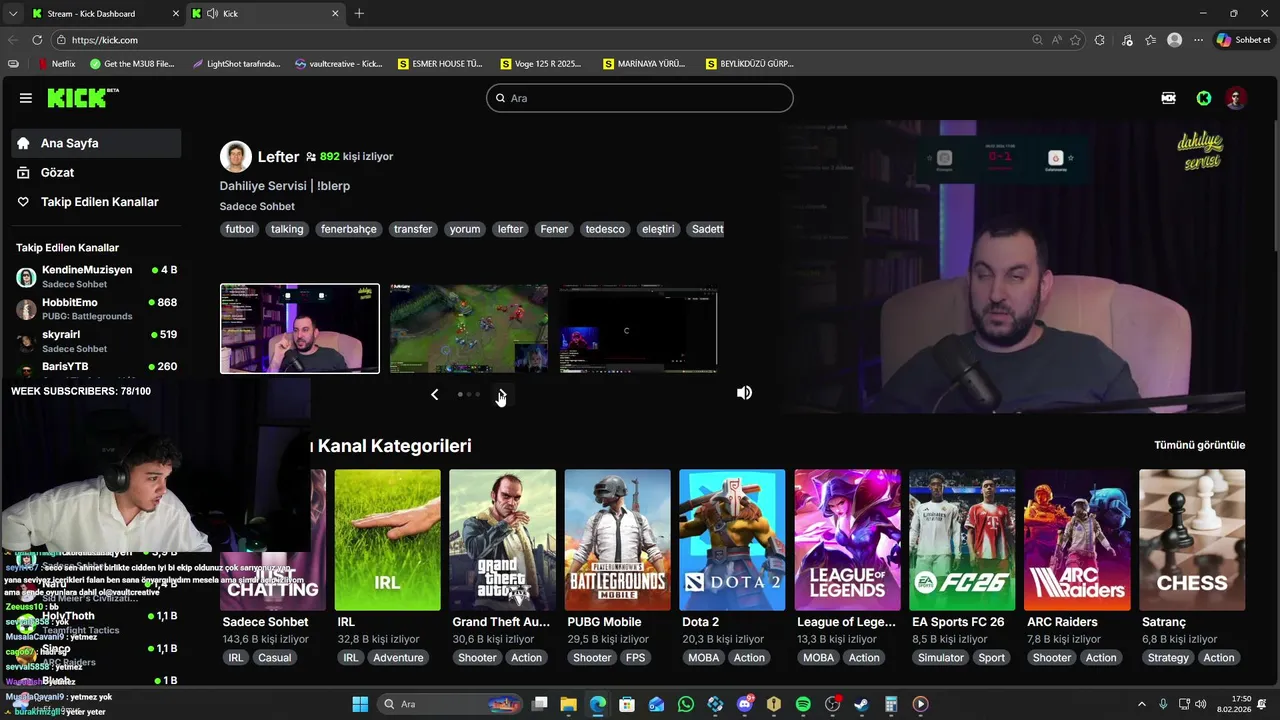This screenshot has width=1280, height=720.
Task: Open the League of Legends category card
Action: (x=847, y=540)
